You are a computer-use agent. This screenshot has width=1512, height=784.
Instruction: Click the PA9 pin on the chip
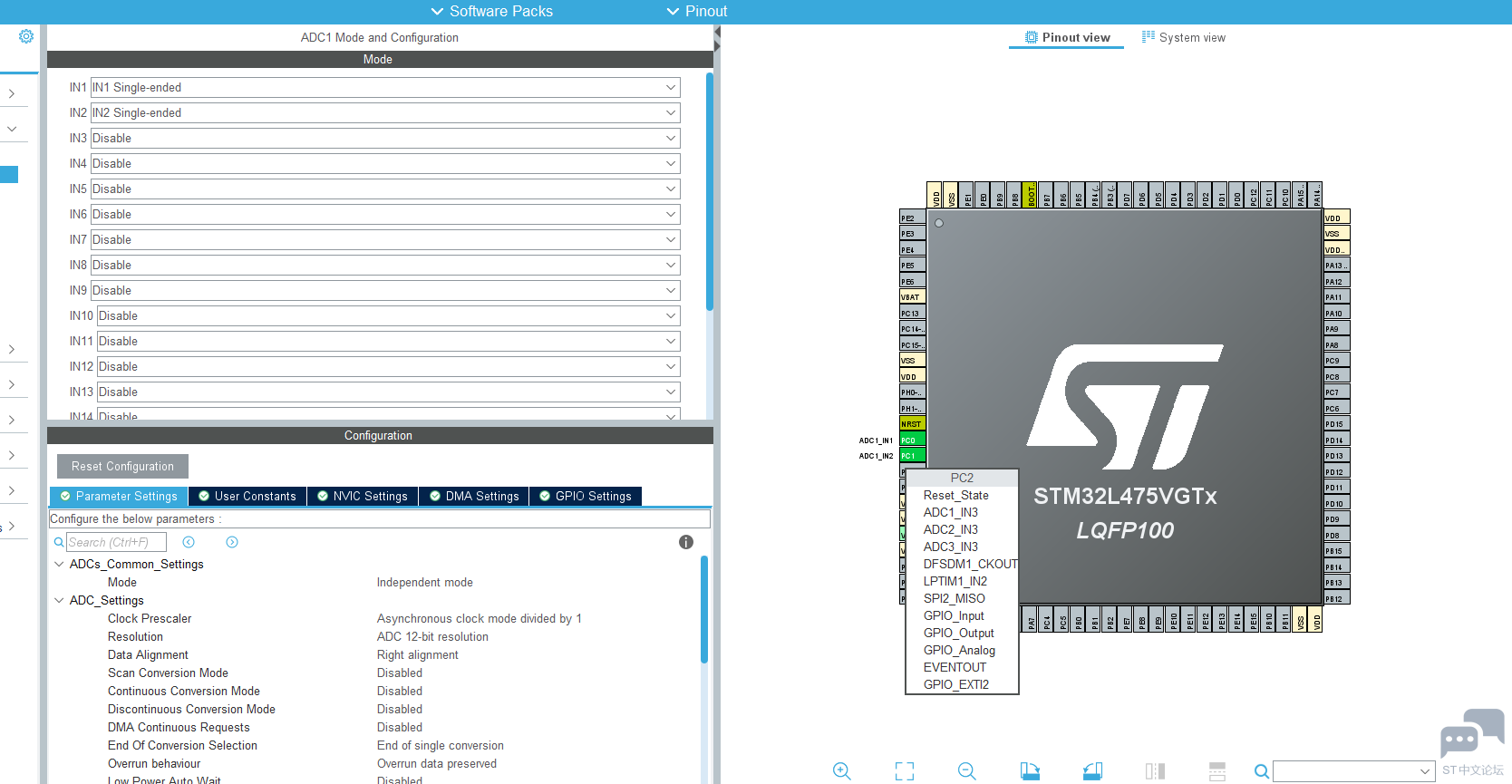click(x=1337, y=329)
